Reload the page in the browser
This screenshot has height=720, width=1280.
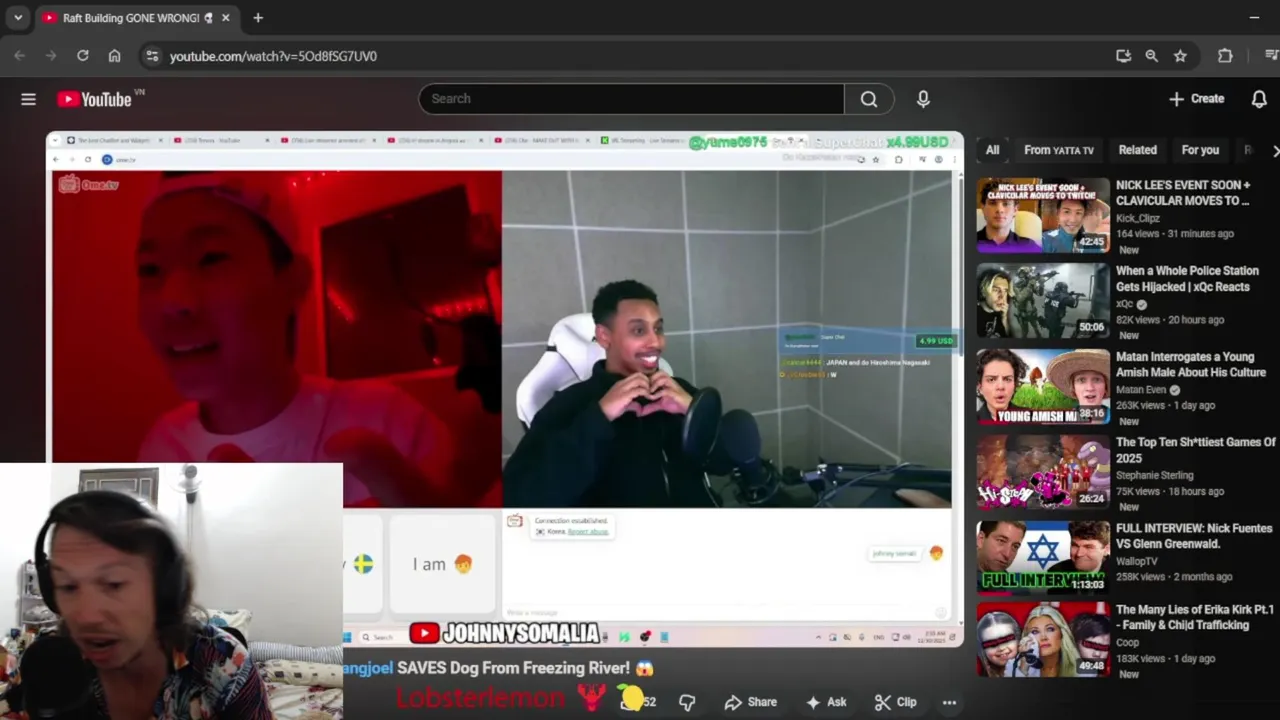(x=83, y=56)
